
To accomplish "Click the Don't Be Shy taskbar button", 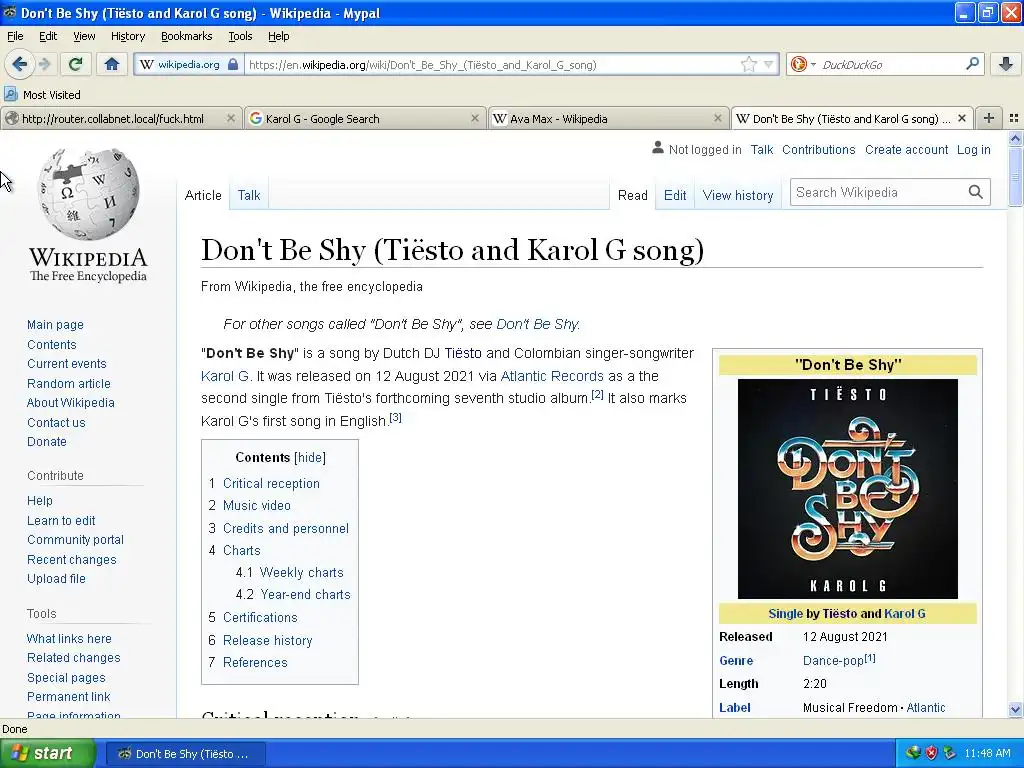I will click(185, 754).
